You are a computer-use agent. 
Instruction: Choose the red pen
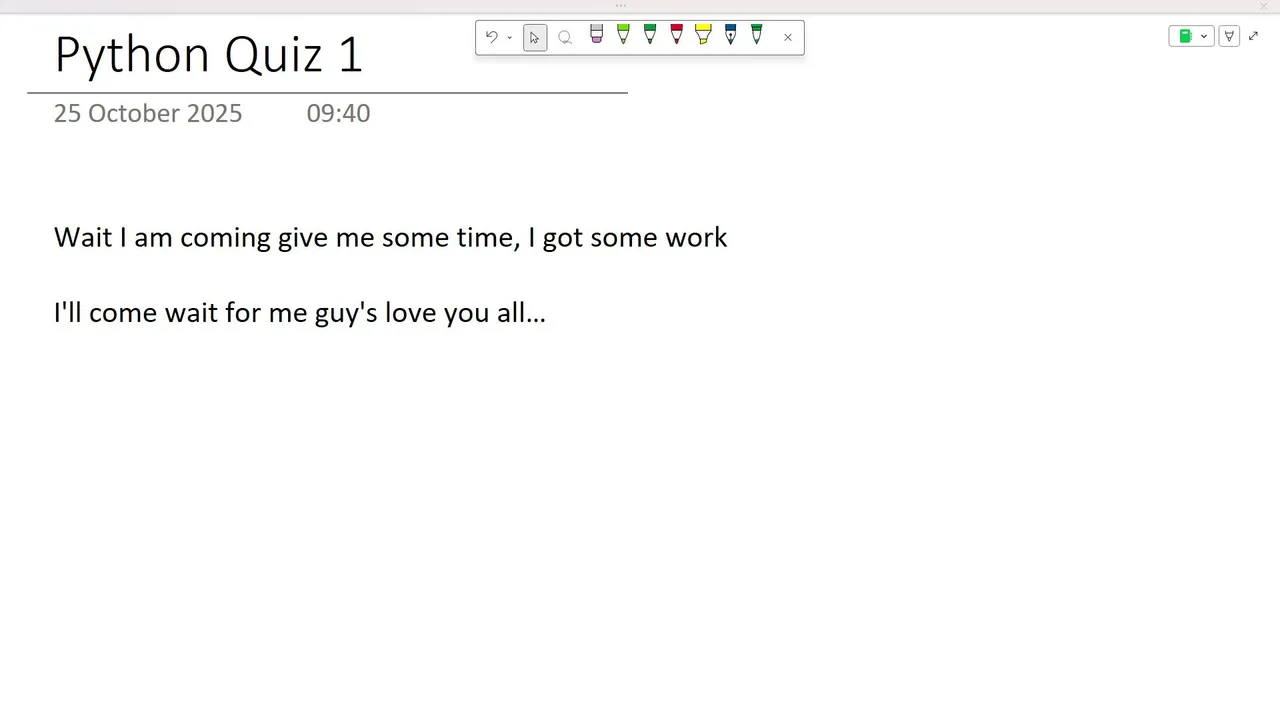coord(676,36)
